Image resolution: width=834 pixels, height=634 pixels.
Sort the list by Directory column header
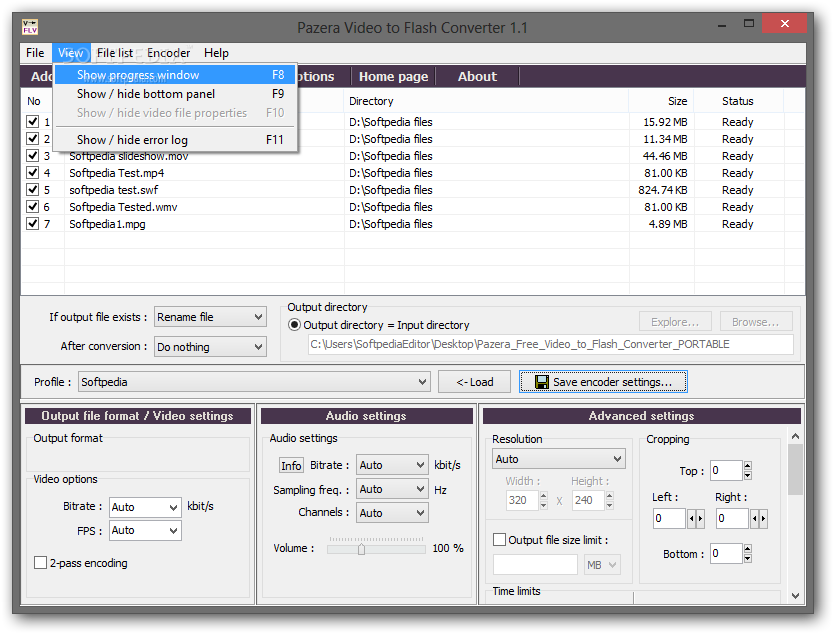[486, 101]
